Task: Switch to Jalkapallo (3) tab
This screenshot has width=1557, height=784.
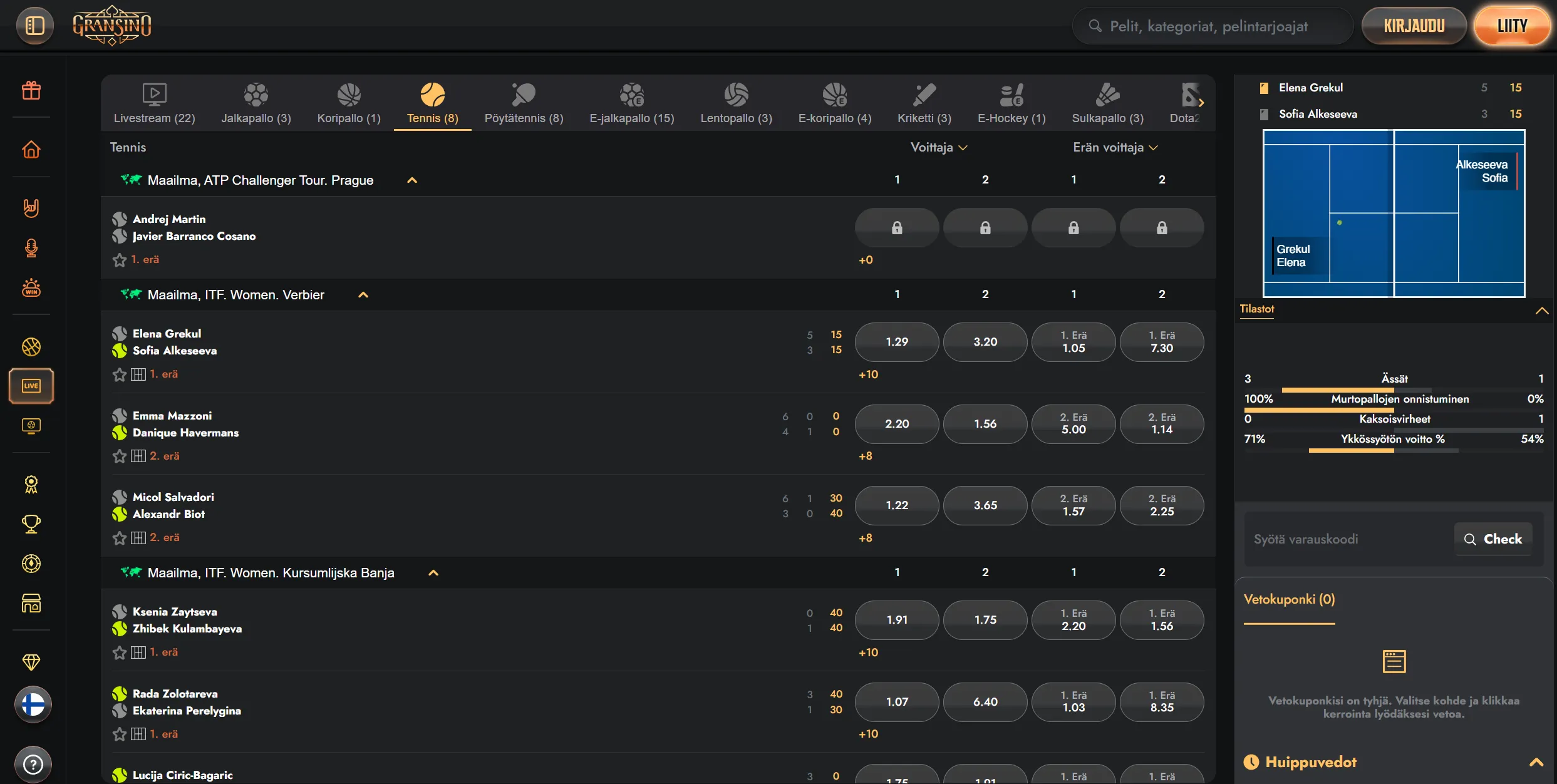Action: [256, 103]
